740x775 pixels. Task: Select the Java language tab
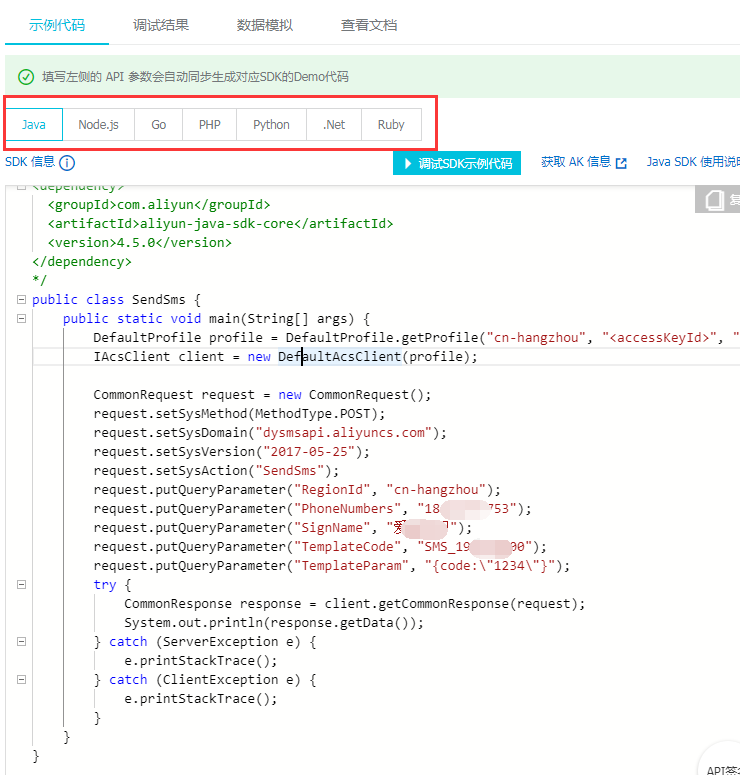pos(34,125)
